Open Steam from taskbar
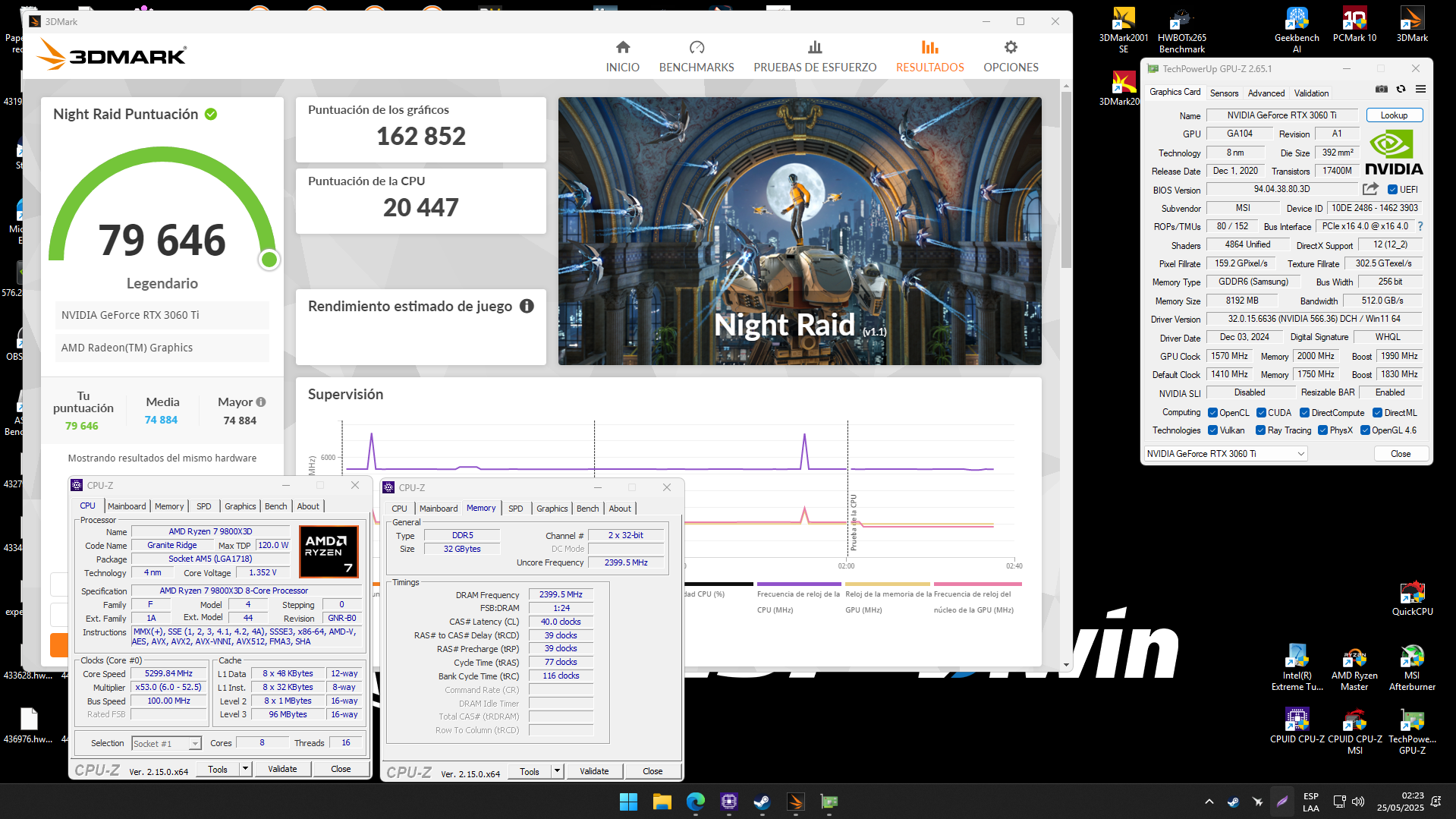 [762, 802]
